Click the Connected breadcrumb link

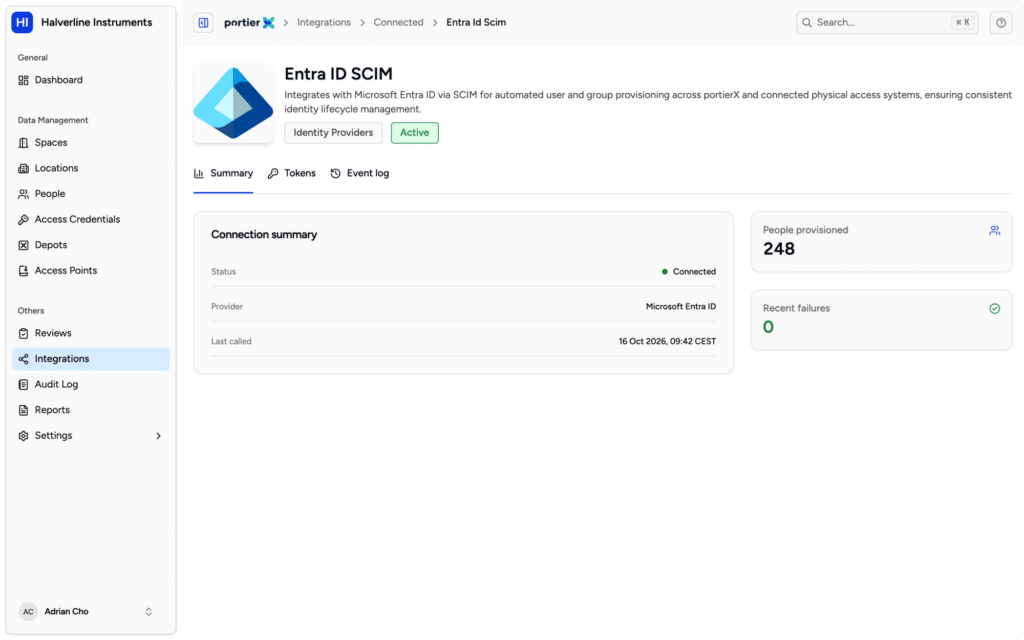[x=398, y=22]
